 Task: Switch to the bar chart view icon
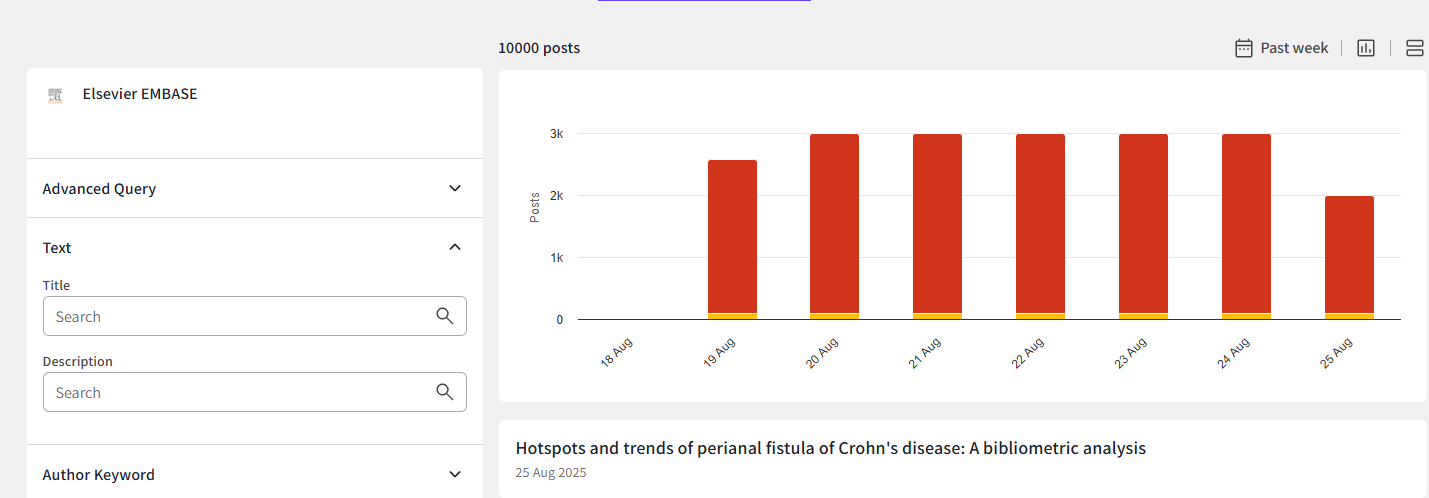[x=1366, y=48]
